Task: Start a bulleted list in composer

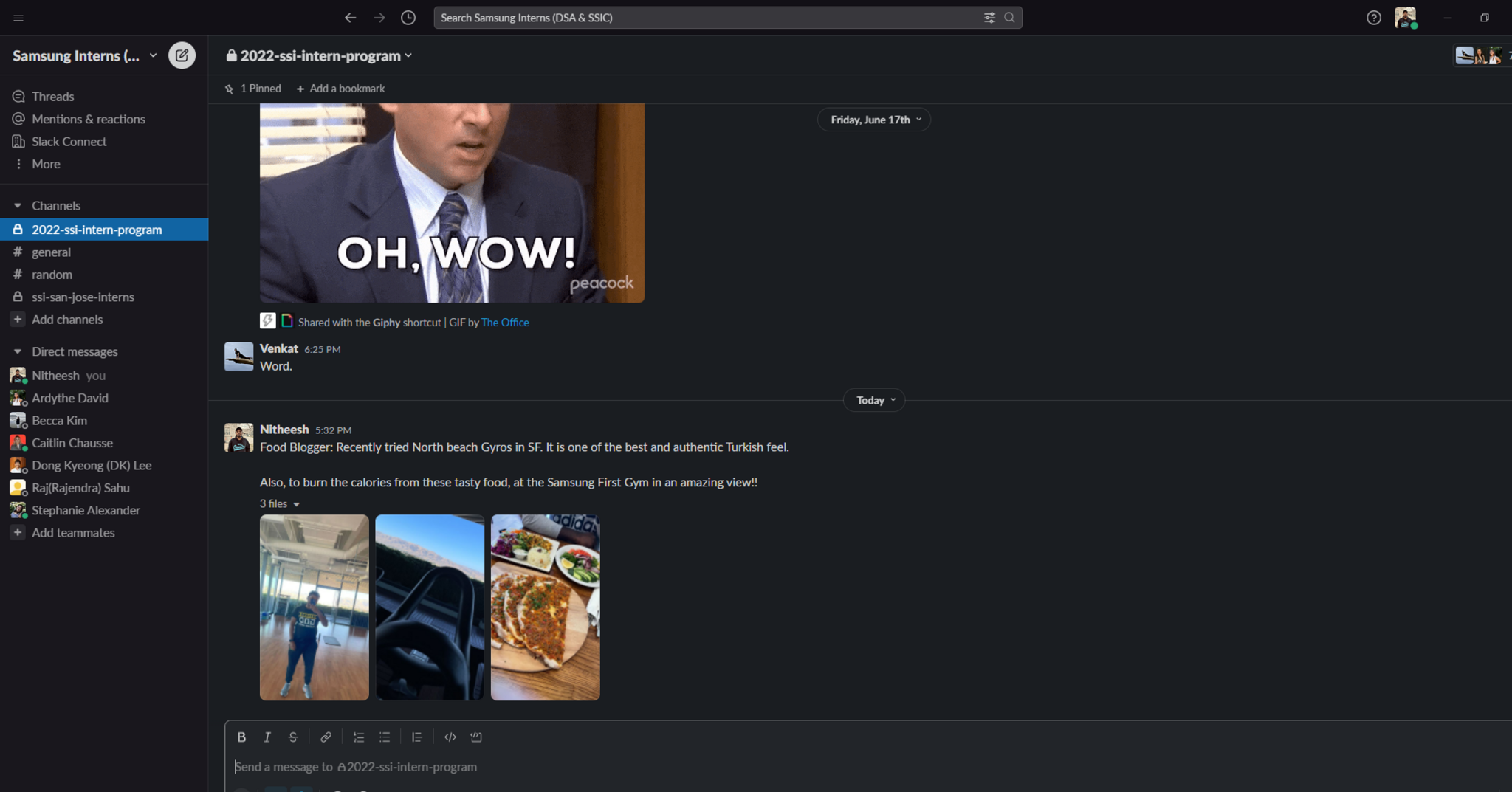Action: 385,737
